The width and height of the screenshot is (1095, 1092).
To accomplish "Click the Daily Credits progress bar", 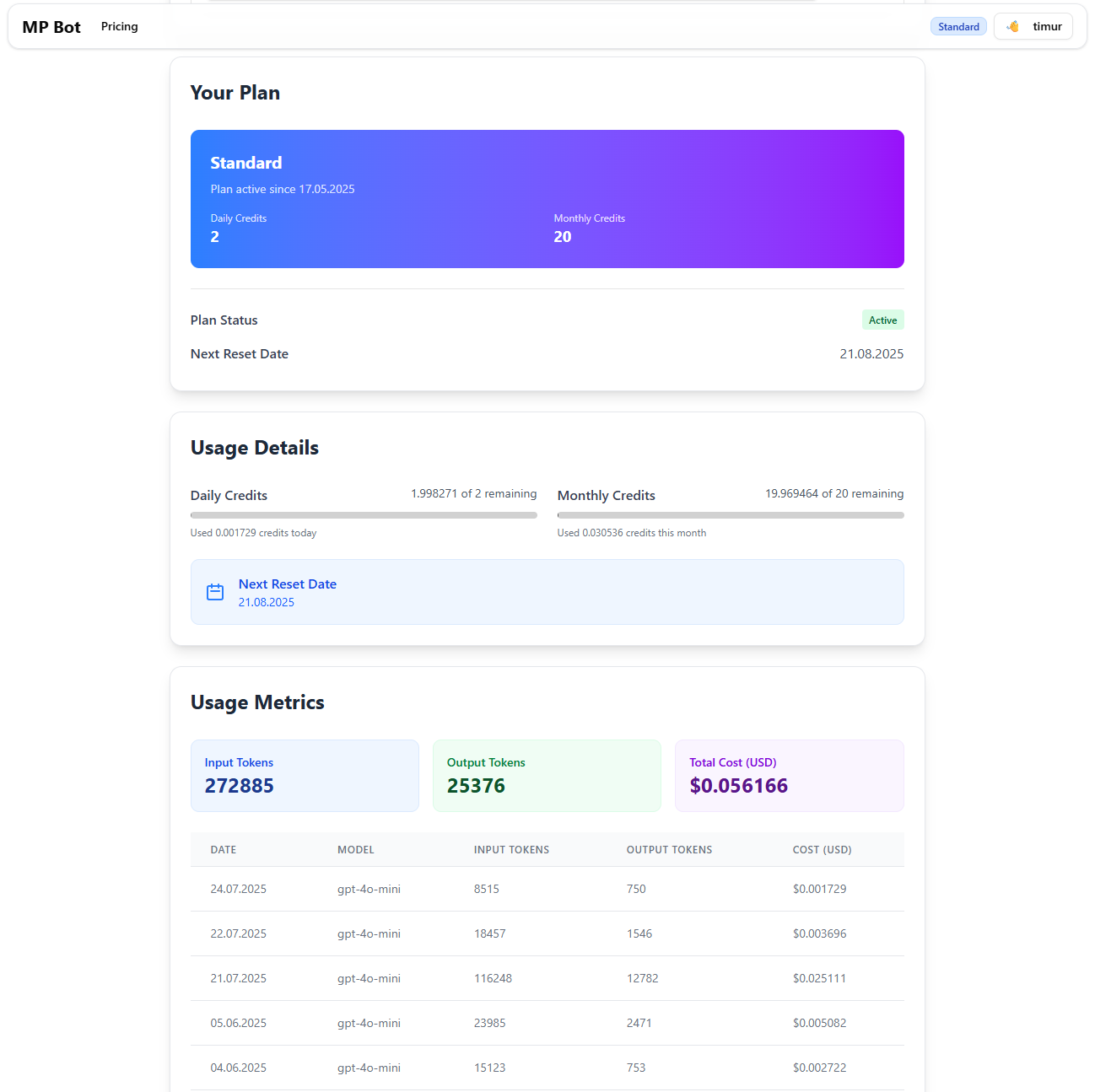I will 364,514.
